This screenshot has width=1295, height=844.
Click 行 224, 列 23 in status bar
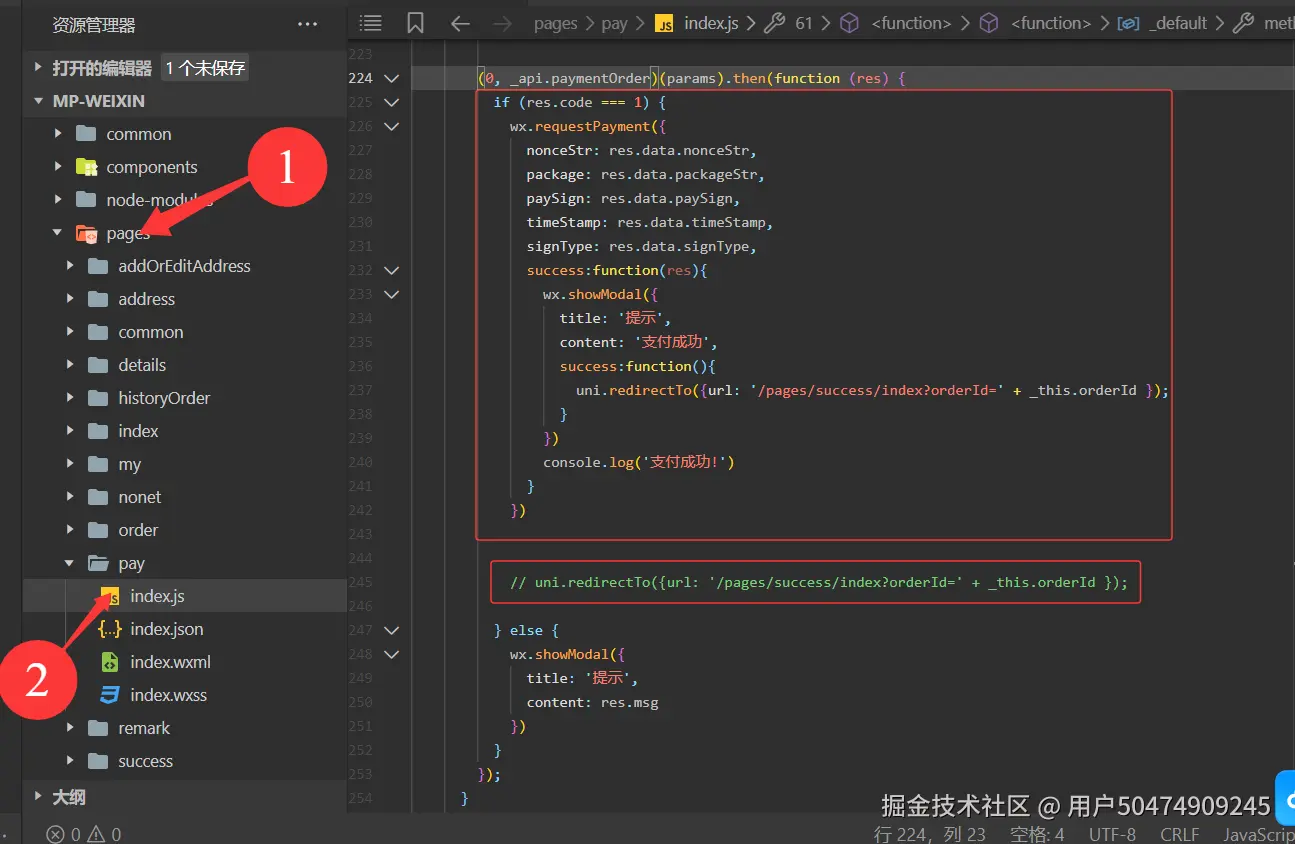[930, 834]
